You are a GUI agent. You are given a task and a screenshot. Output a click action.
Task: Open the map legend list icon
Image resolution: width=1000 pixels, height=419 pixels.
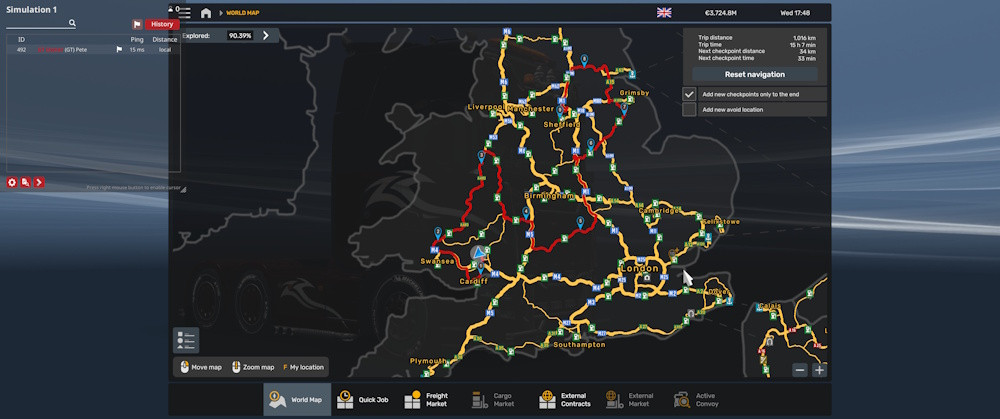[186, 340]
